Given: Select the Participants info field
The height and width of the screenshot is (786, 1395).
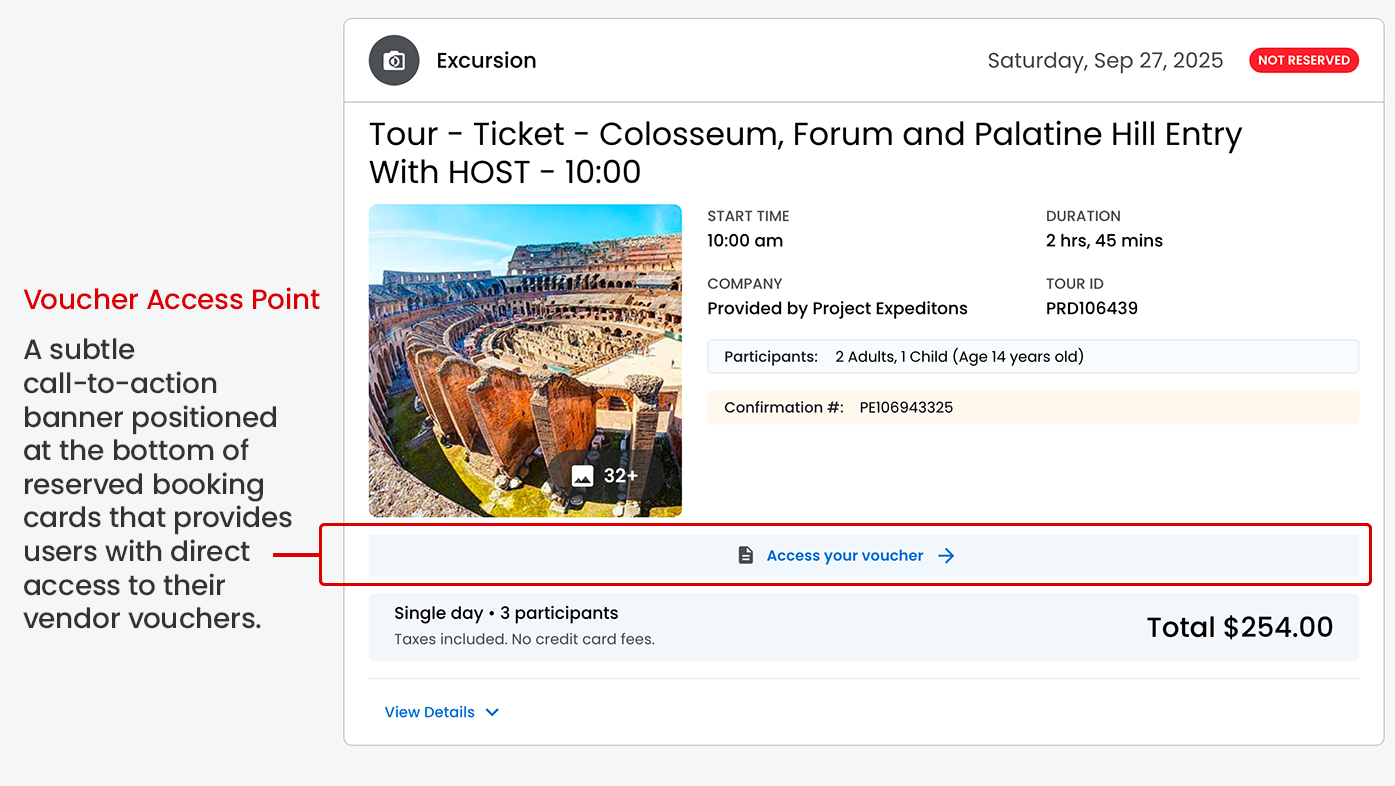Looking at the screenshot, I should click(x=1032, y=357).
